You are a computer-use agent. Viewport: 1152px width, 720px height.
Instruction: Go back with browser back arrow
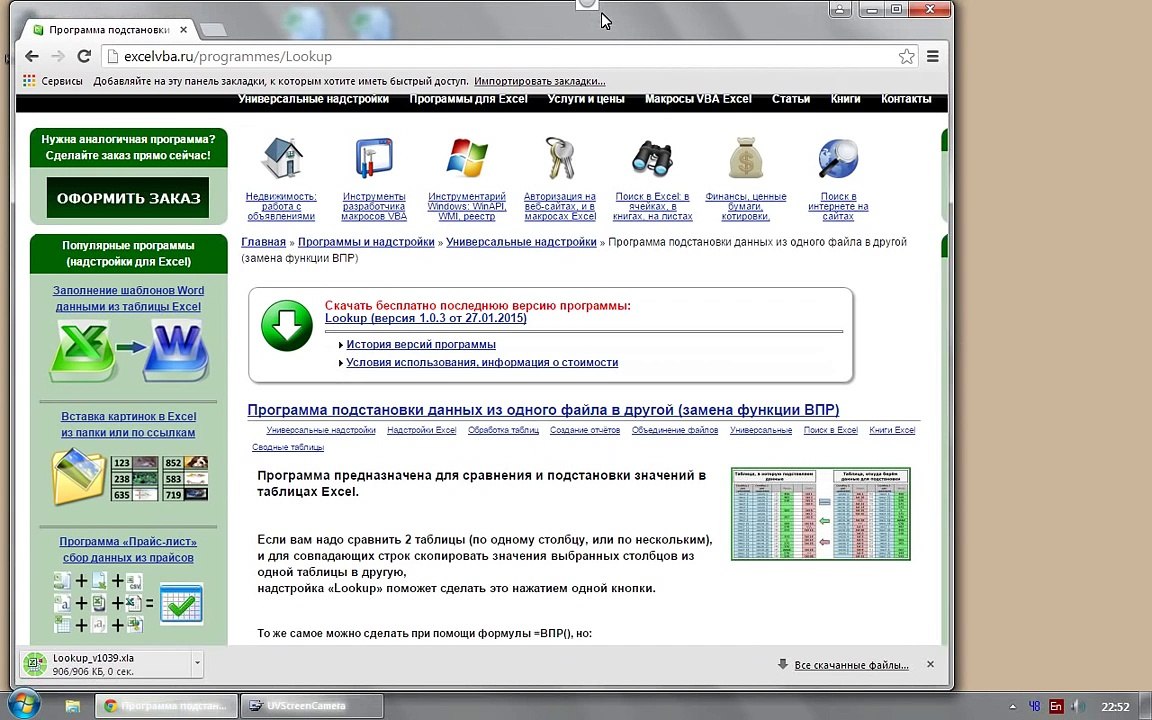pos(32,57)
